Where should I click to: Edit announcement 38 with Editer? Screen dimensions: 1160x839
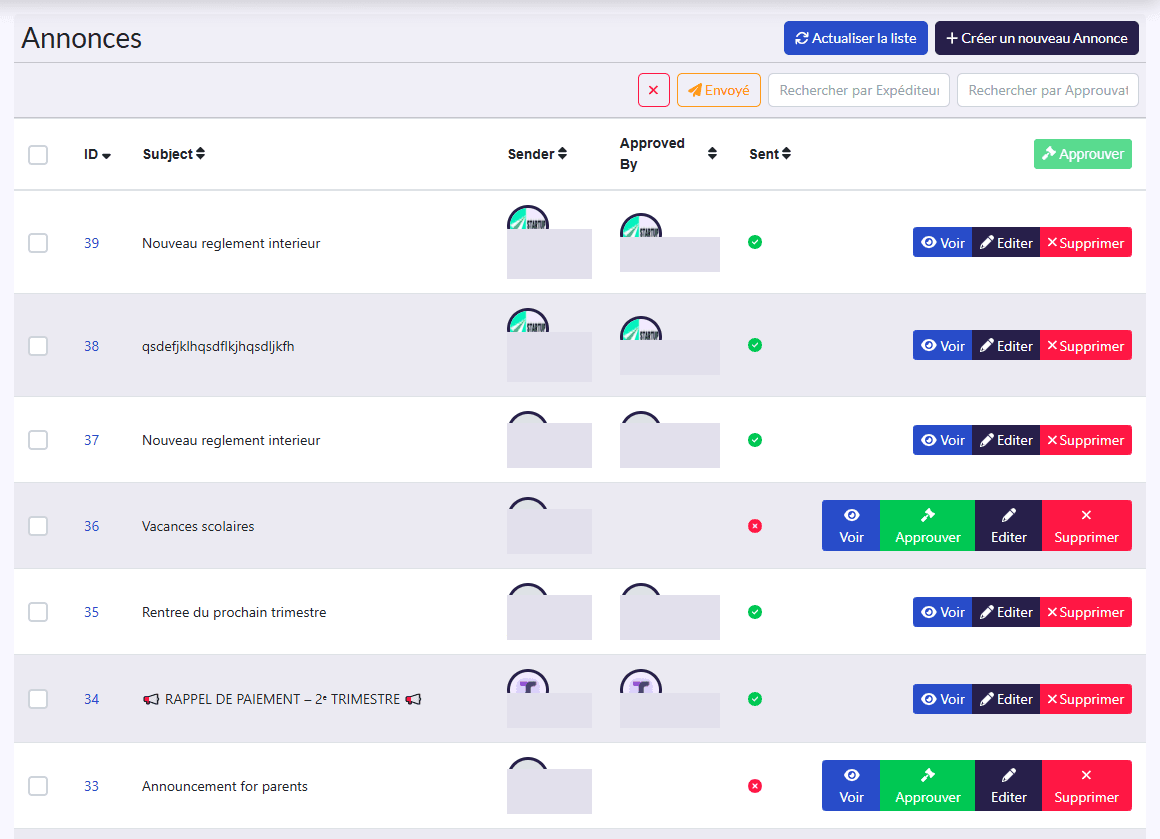click(1006, 346)
